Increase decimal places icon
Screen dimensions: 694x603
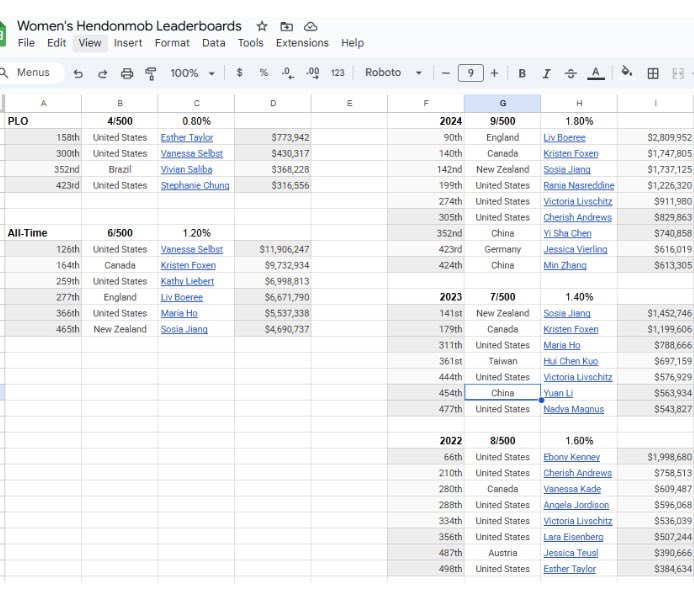tap(312, 73)
